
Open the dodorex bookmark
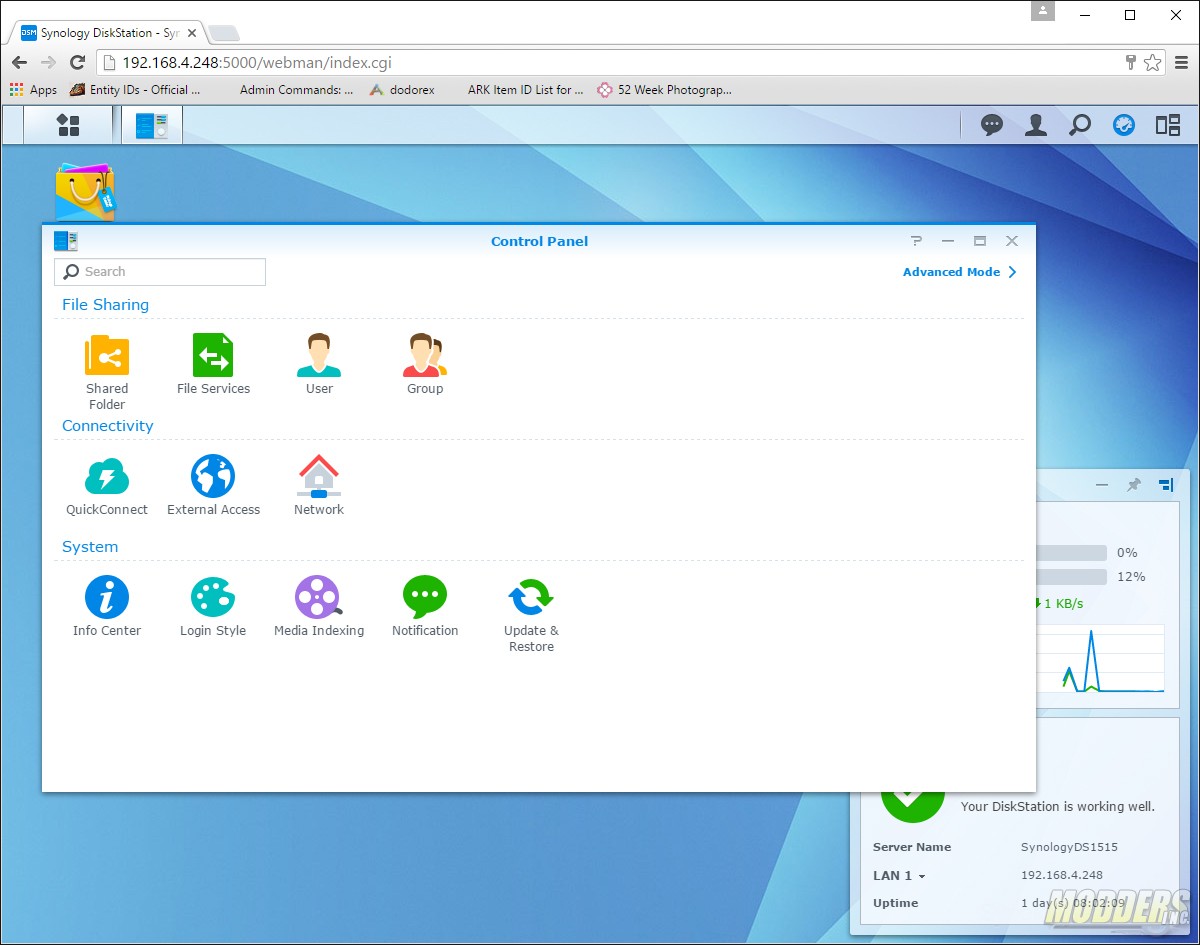click(x=400, y=90)
